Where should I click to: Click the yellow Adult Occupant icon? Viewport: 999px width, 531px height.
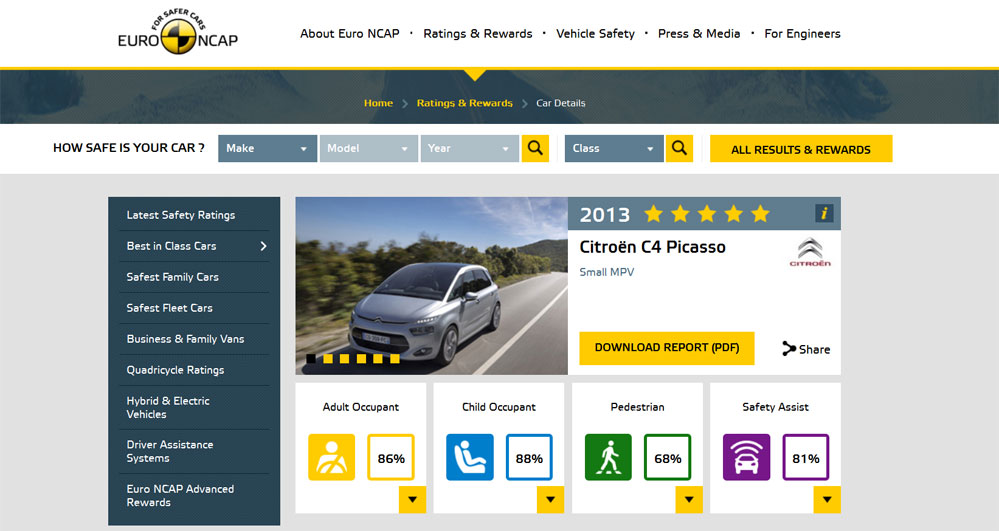[x=331, y=457]
